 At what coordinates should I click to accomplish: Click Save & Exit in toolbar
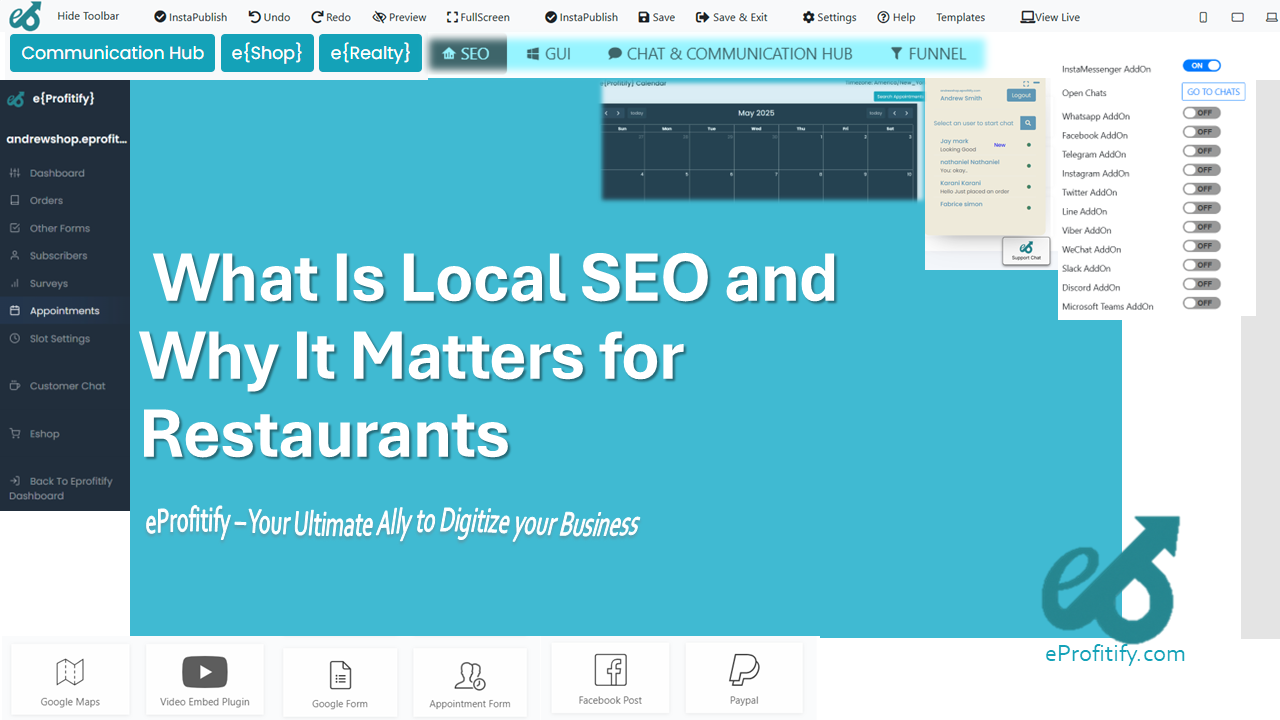(x=731, y=17)
